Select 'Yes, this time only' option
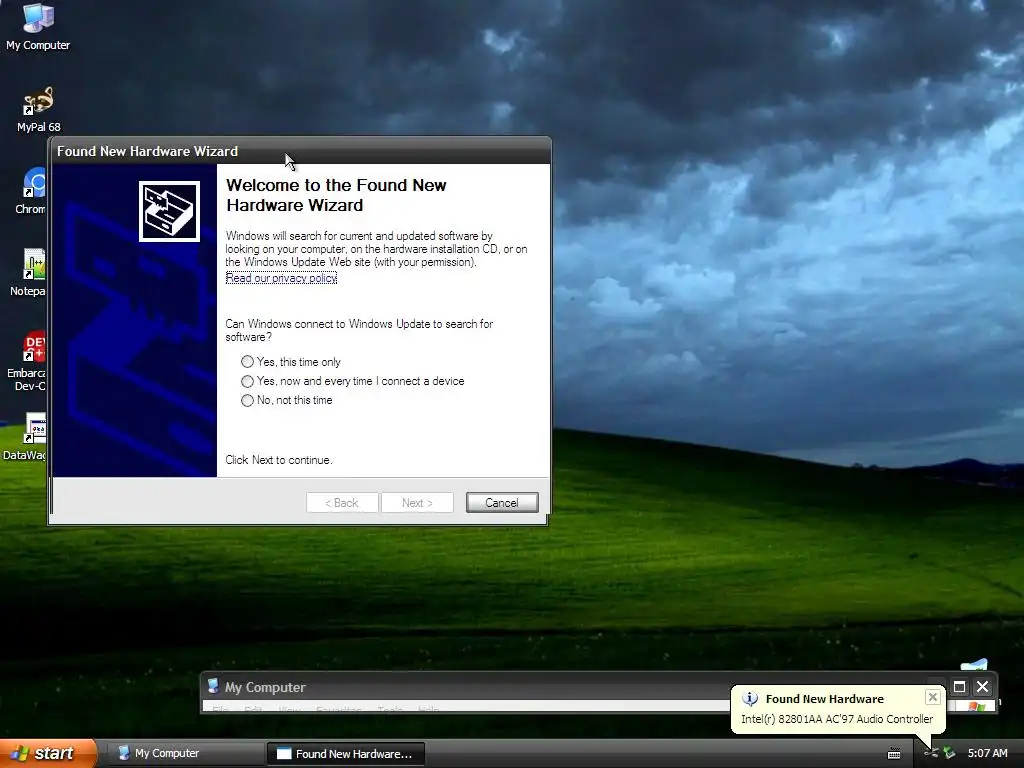Viewport: 1024px width, 768px height. (291, 362)
